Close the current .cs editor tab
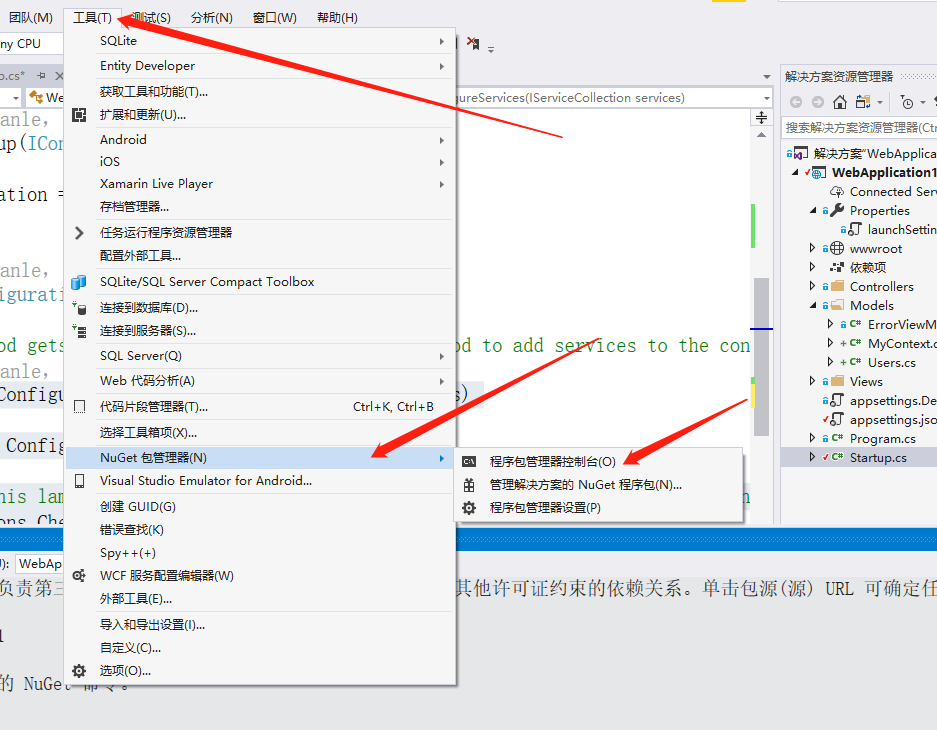 [59, 75]
